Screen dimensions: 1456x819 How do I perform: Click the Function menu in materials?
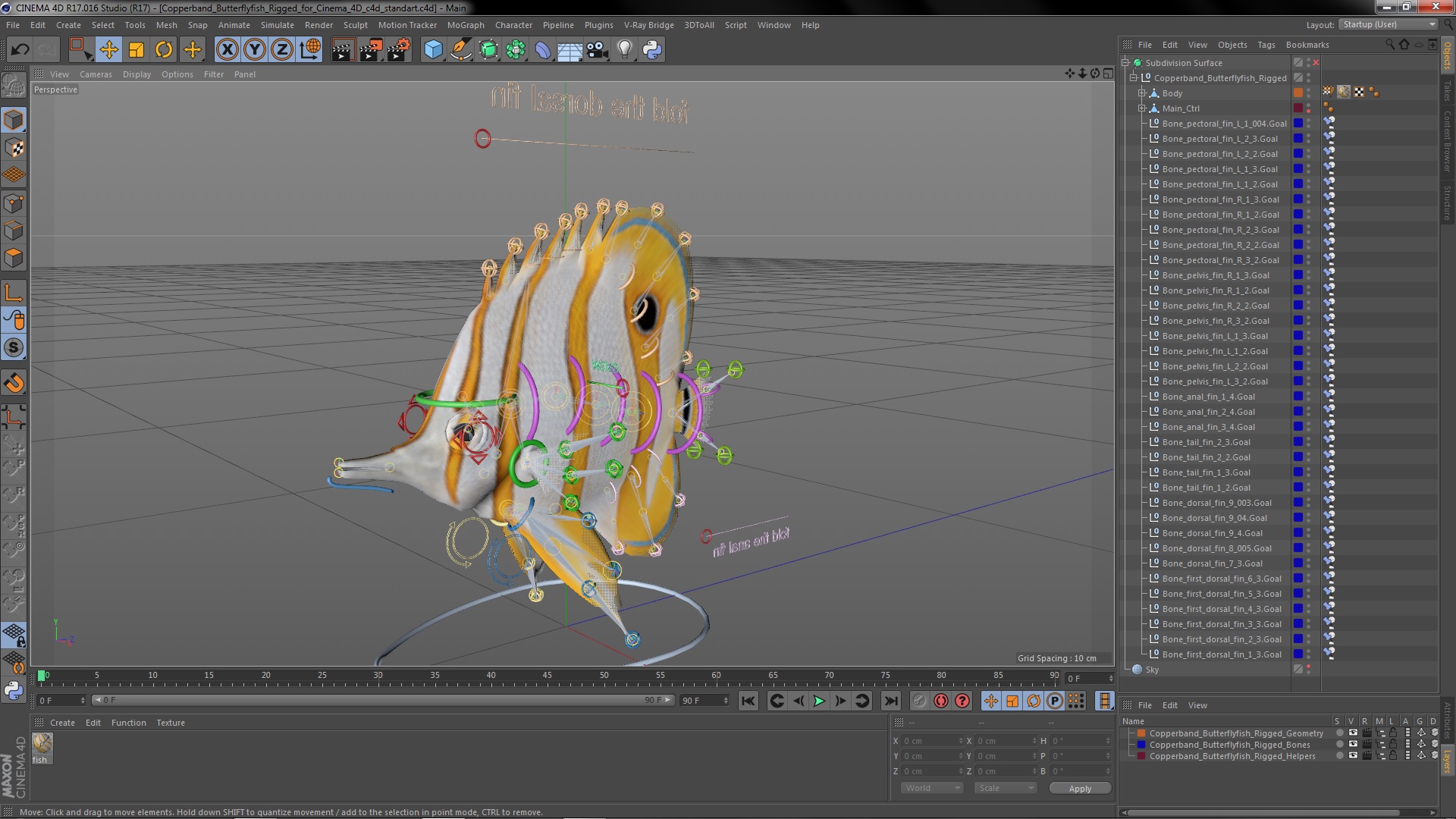pyautogui.click(x=129, y=723)
